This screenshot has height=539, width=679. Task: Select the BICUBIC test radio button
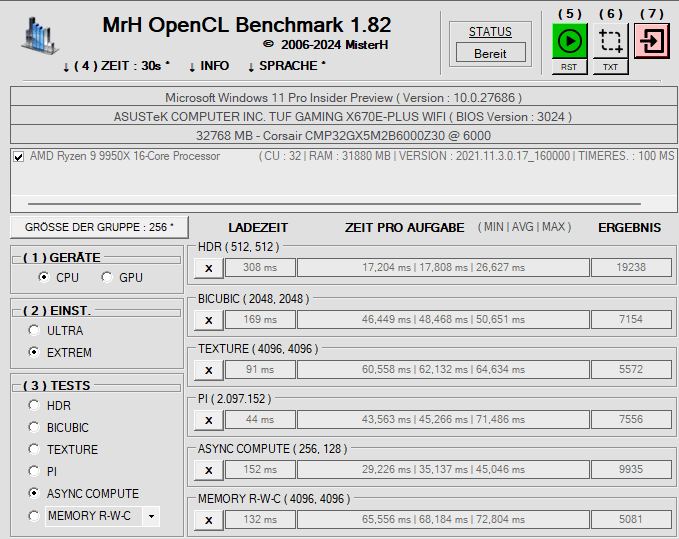[x=34, y=427]
